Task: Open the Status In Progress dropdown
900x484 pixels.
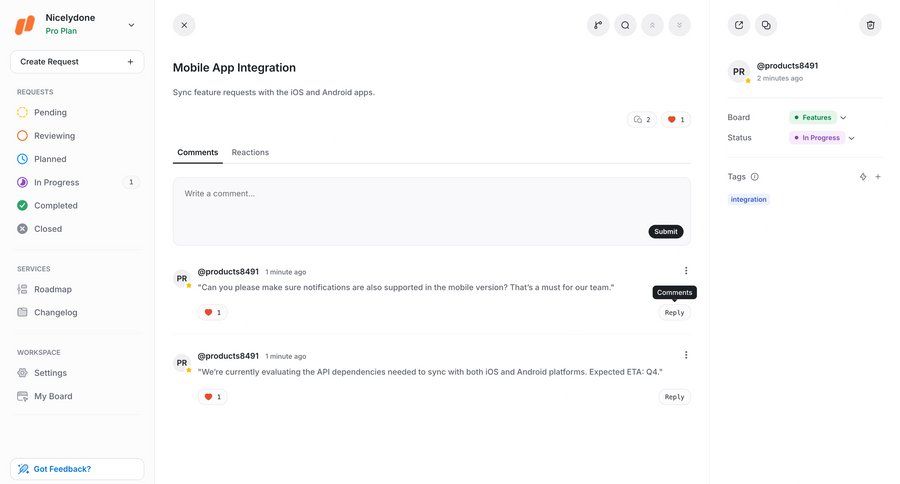Action: [823, 138]
